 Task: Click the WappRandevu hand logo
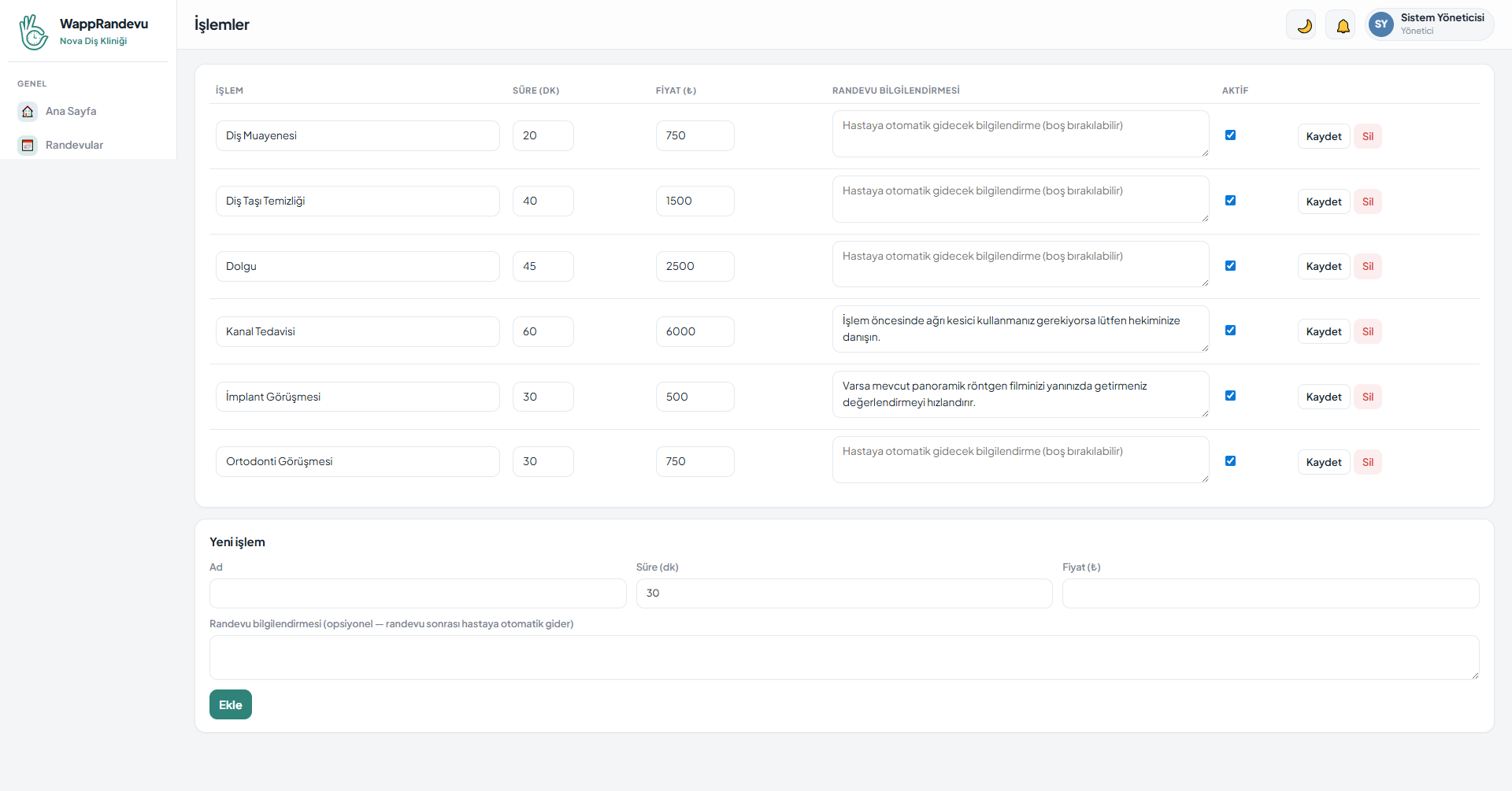point(34,31)
